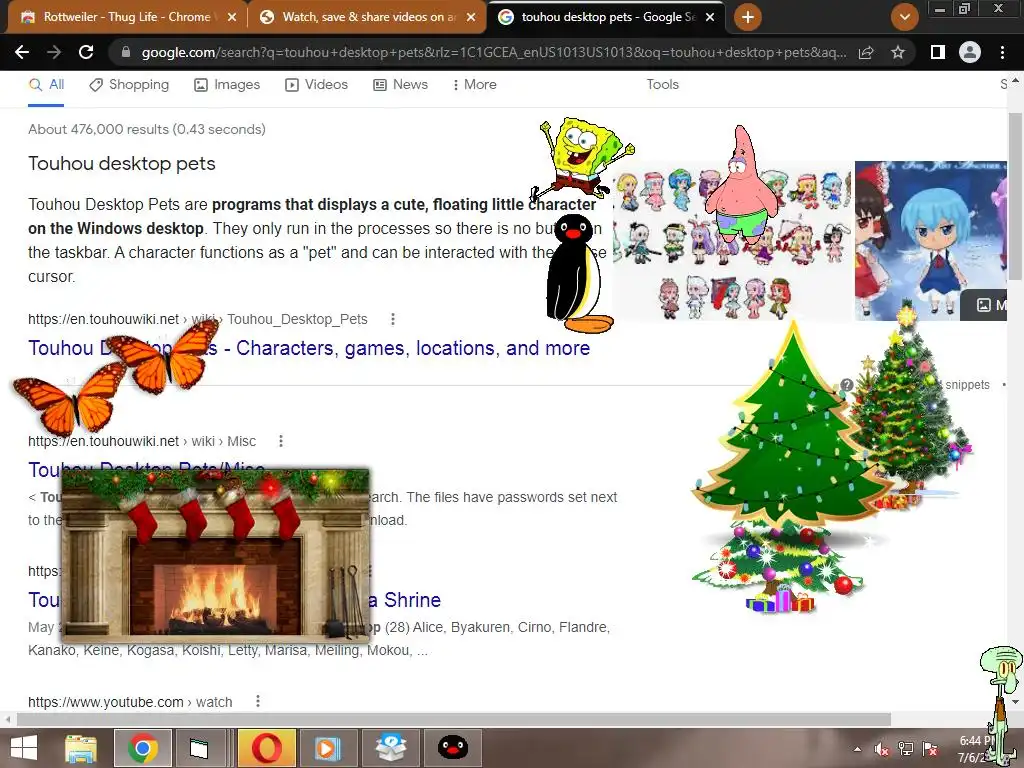The width and height of the screenshot is (1024, 768).
Task: Click the Pingu app taskbar icon
Action: coord(453,748)
